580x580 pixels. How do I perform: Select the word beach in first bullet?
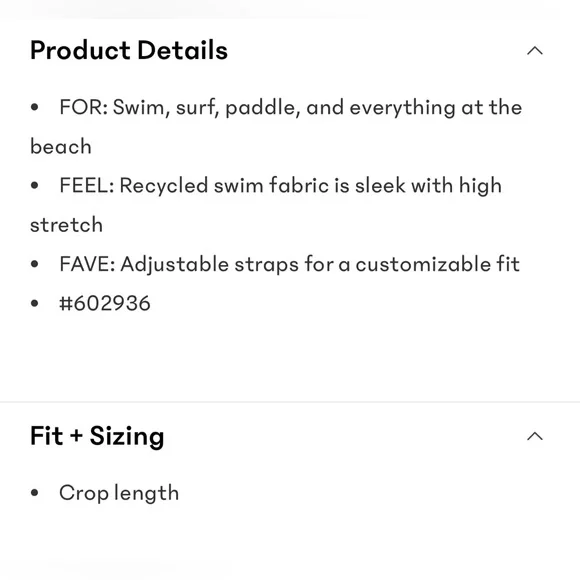61,146
